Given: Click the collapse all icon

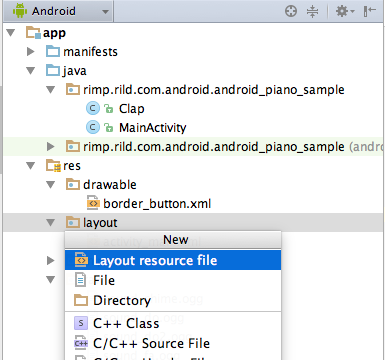Looking at the screenshot, I should point(312,11).
